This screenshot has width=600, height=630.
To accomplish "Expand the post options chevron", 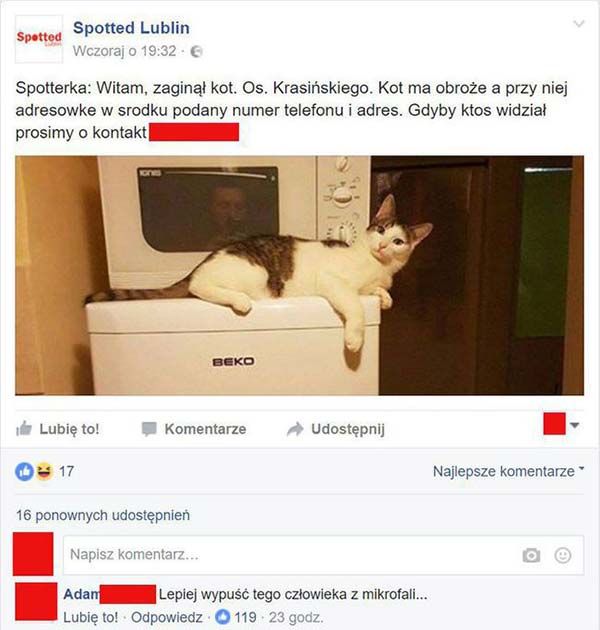I will (578, 24).
